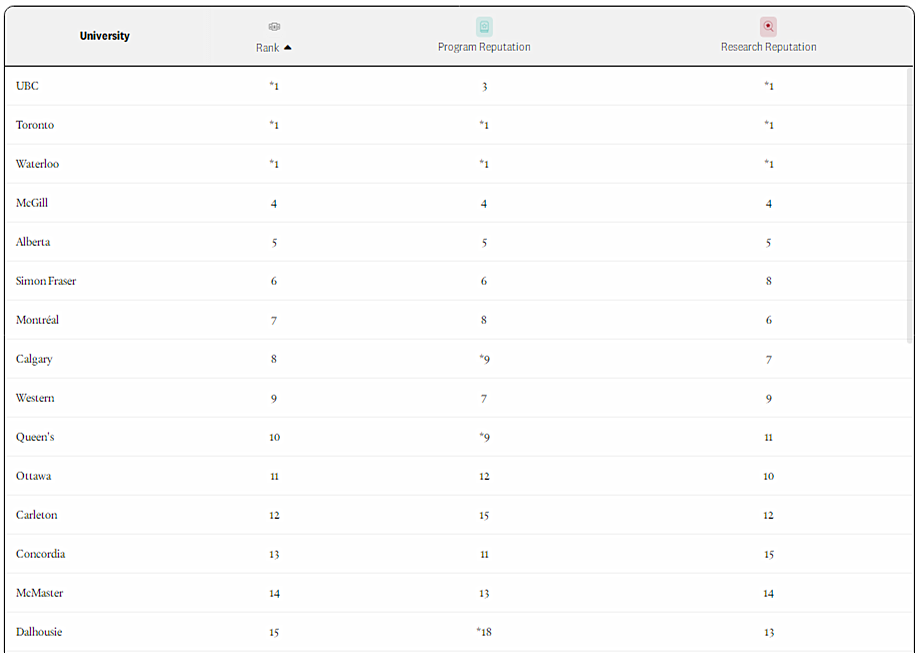
Task: Select the Western university name
Action: [35, 398]
